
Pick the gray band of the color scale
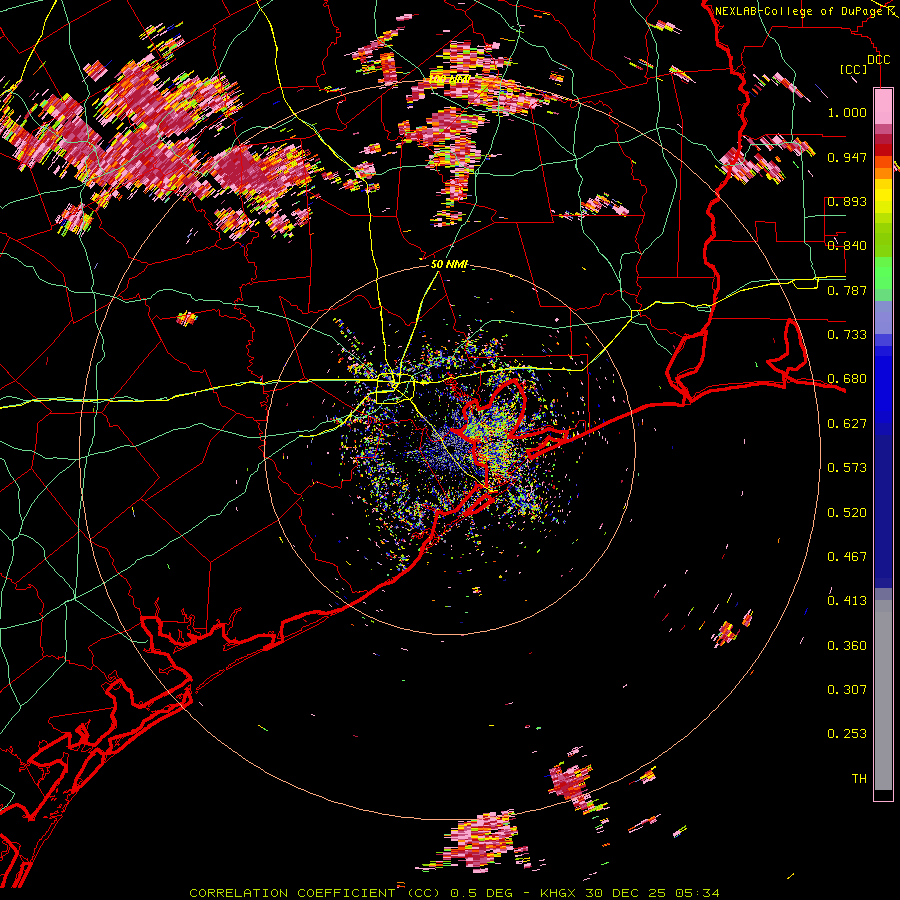point(883,695)
